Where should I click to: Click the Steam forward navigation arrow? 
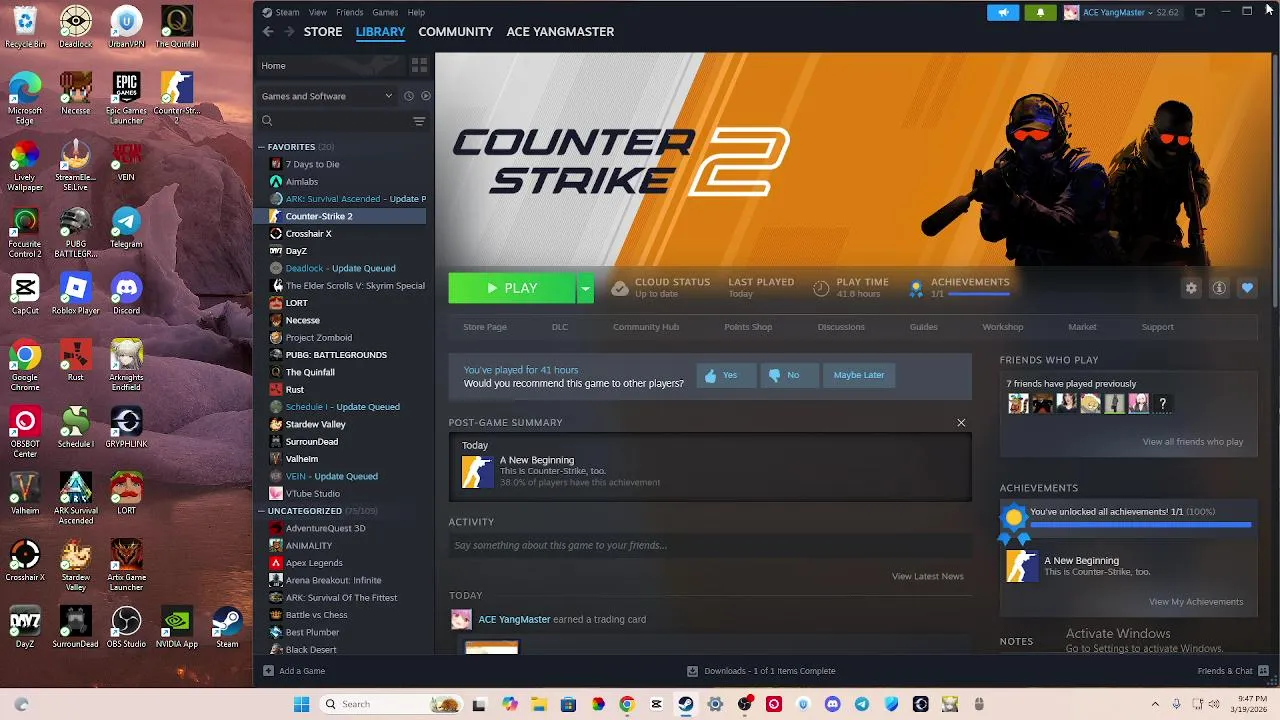point(290,32)
